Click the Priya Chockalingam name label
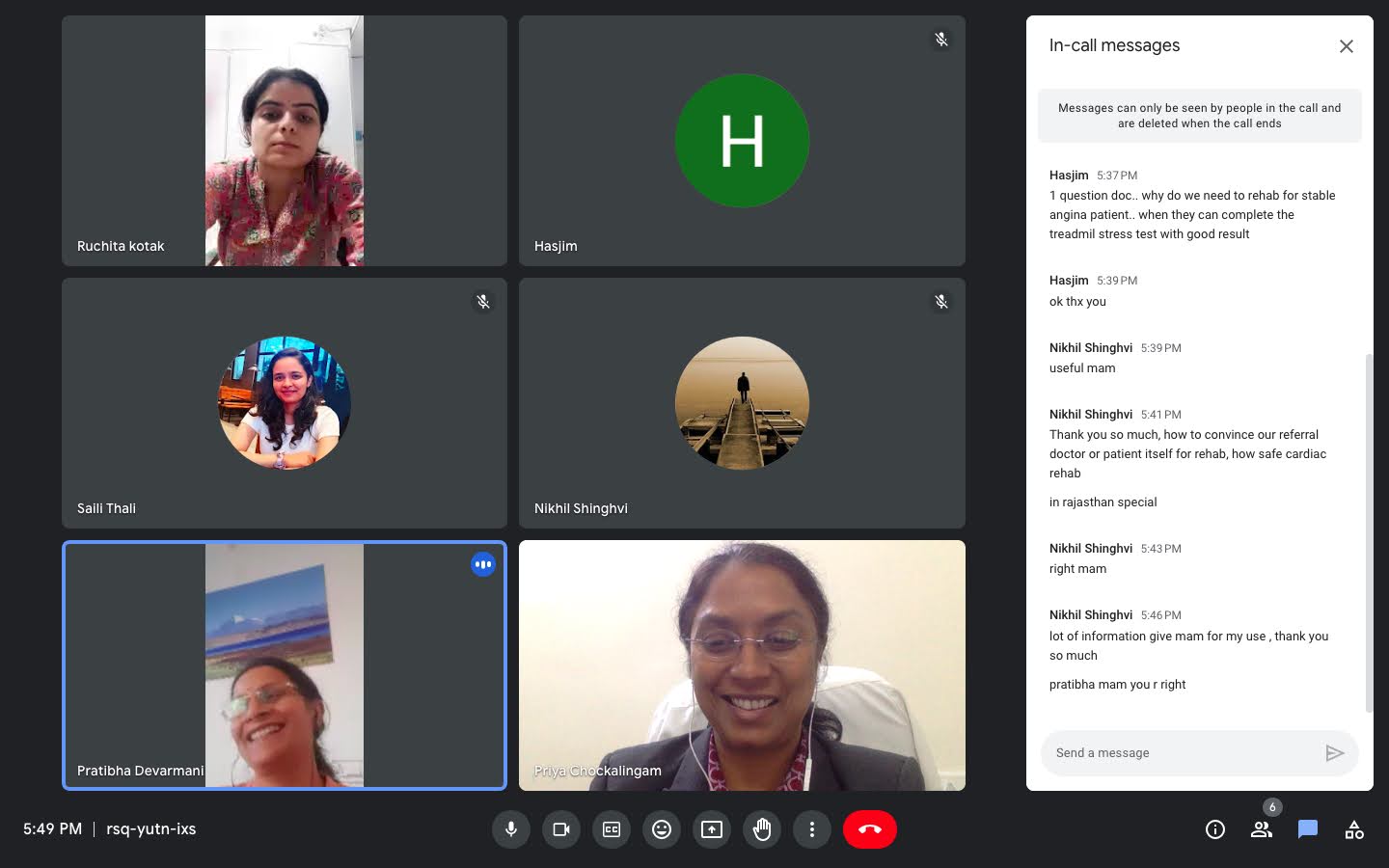Viewport: 1389px width, 868px height. pyautogui.click(x=598, y=771)
